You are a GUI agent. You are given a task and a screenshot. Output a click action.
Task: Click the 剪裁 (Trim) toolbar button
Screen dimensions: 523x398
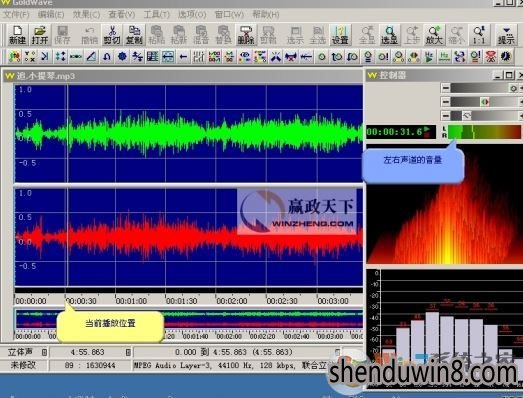point(268,35)
